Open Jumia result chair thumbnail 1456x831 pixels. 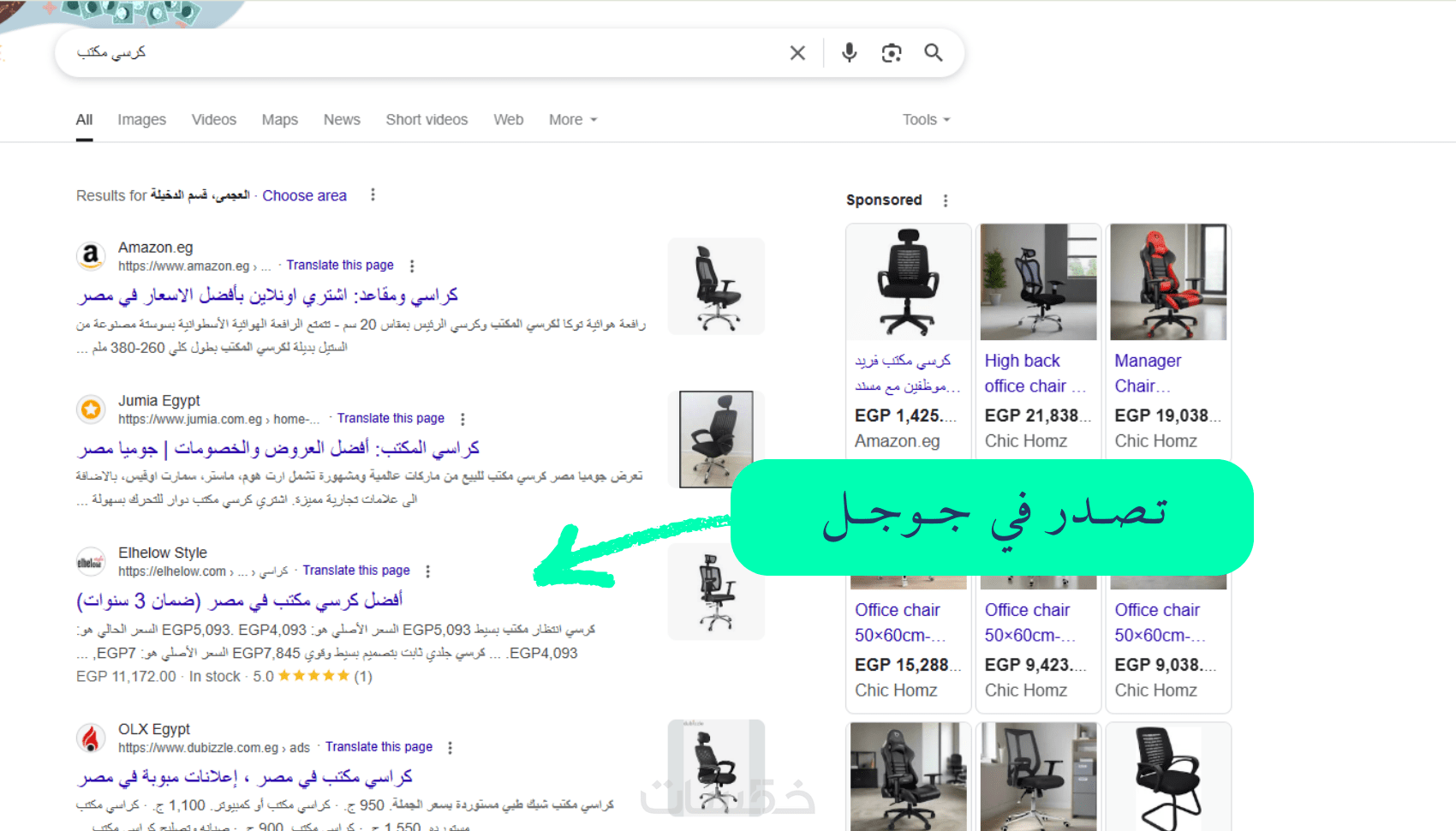click(x=716, y=439)
